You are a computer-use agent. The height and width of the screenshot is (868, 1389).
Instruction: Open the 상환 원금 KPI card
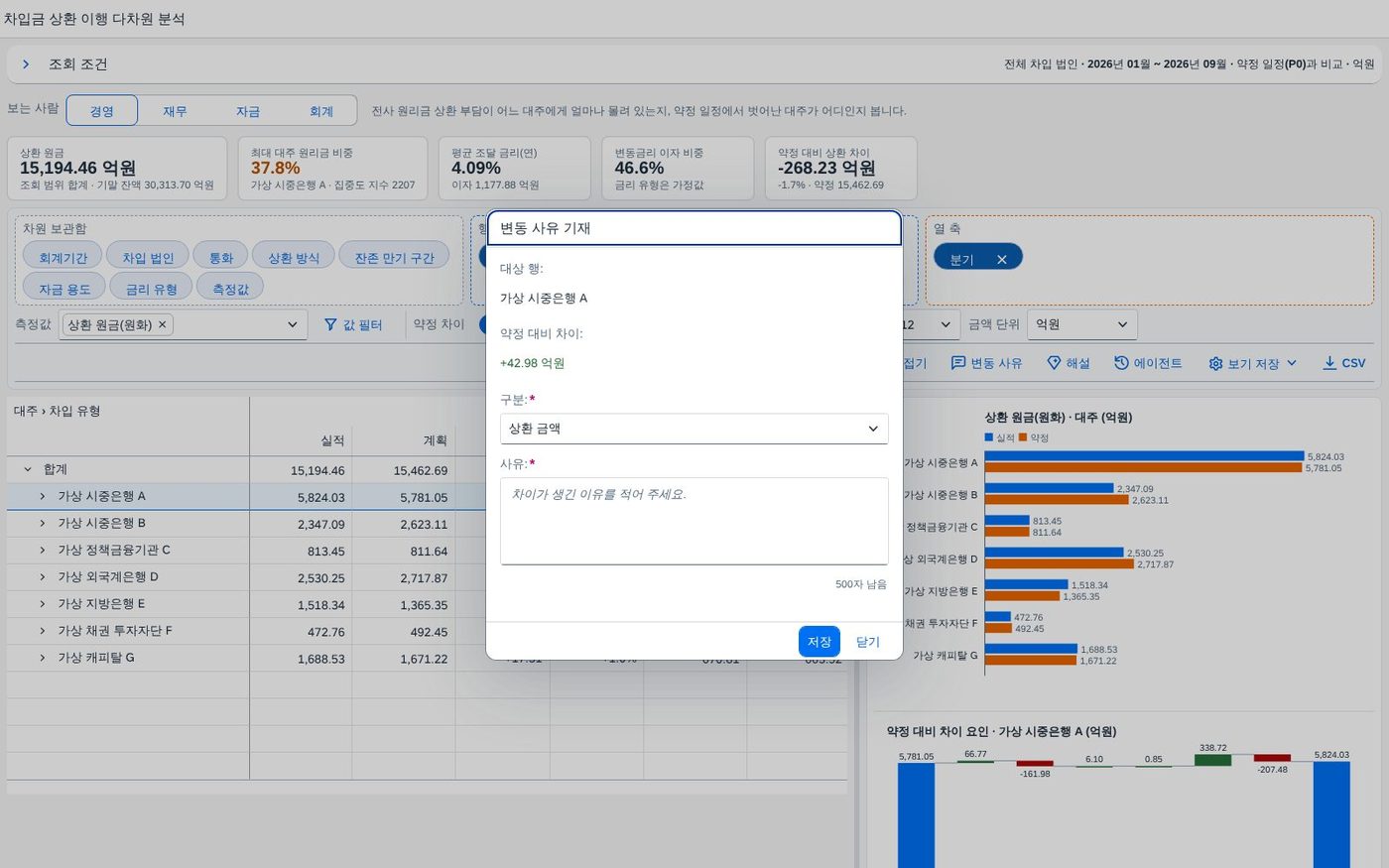click(x=117, y=169)
